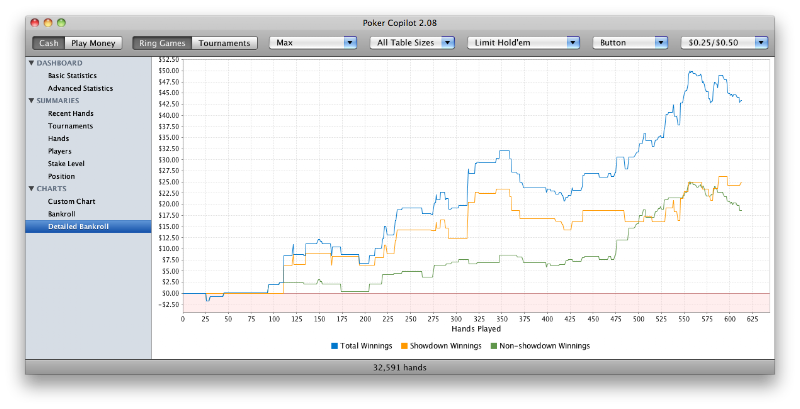
Task: Click the blue Total Winnings legend square
Action: click(x=335, y=346)
